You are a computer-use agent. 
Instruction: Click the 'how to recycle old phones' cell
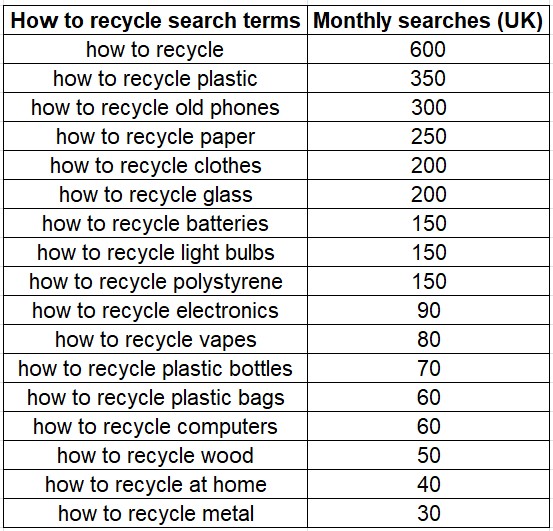tap(155, 107)
